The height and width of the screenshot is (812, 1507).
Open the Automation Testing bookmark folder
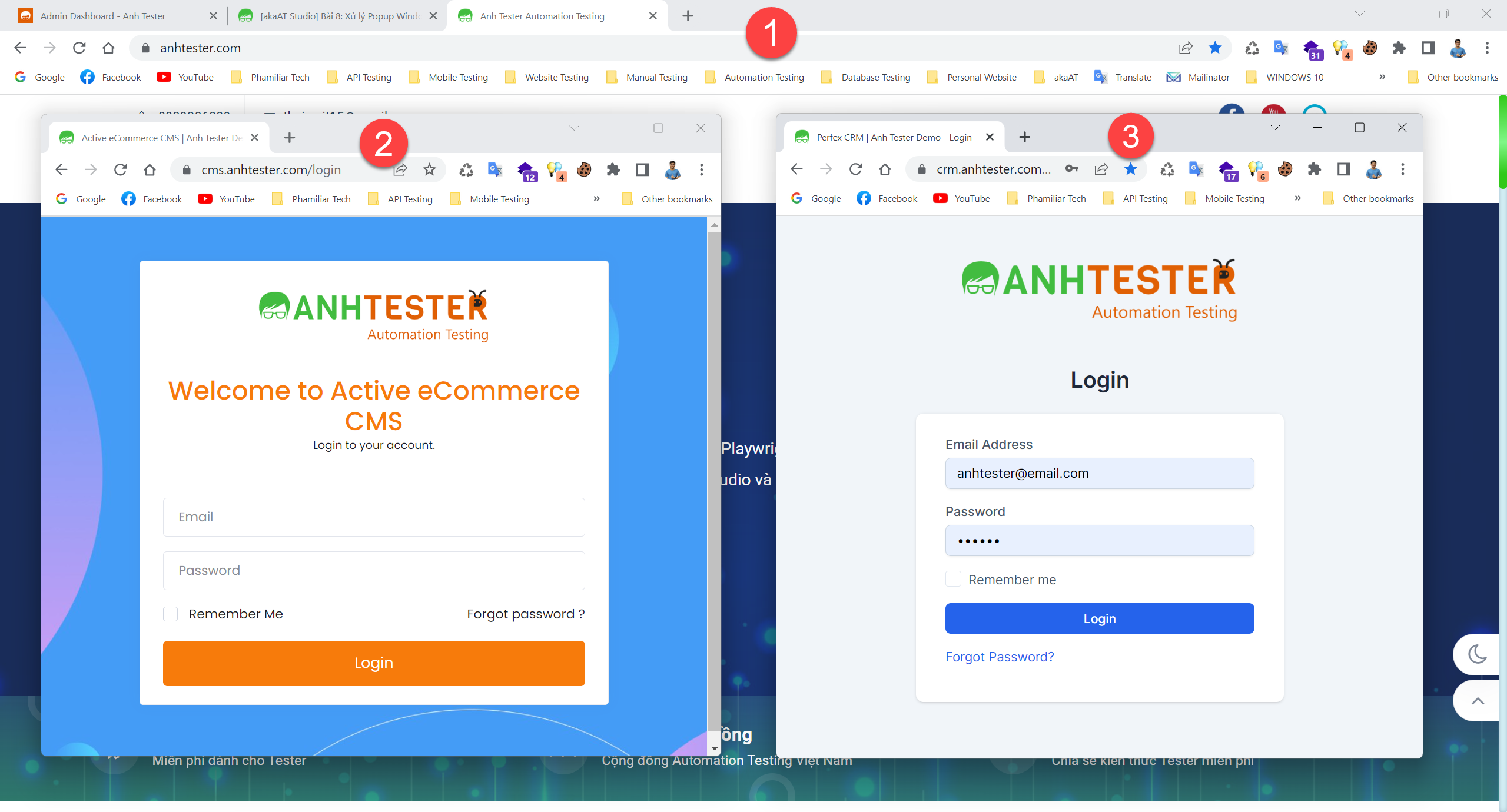[x=755, y=77]
